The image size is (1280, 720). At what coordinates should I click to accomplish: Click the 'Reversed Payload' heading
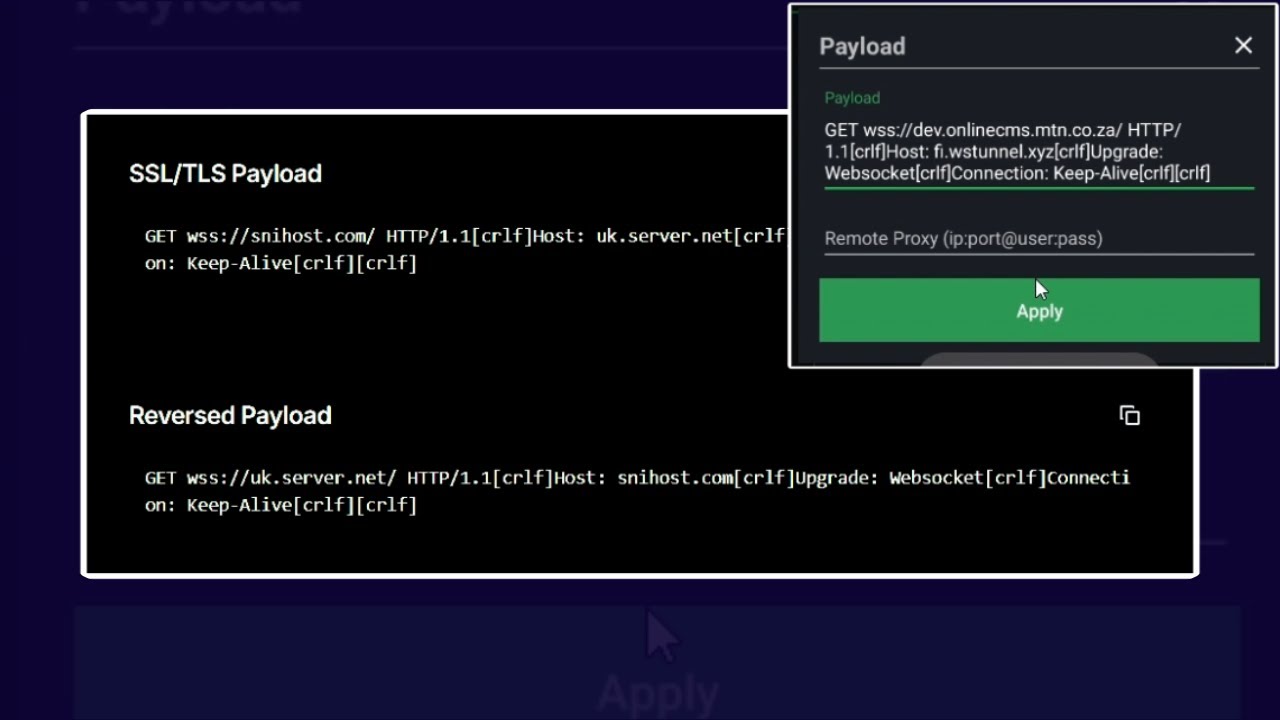coord(230,415)
